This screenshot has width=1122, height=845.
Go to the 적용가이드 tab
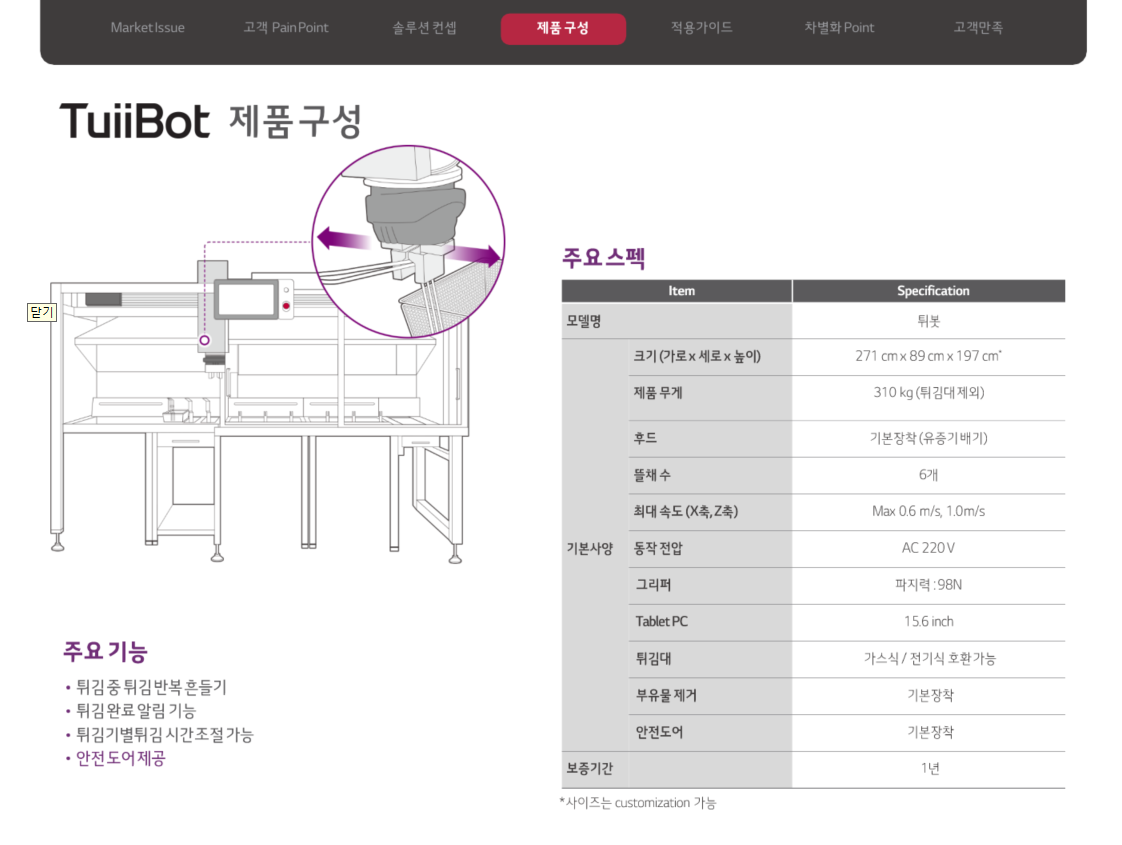click(x=702, y=28)
